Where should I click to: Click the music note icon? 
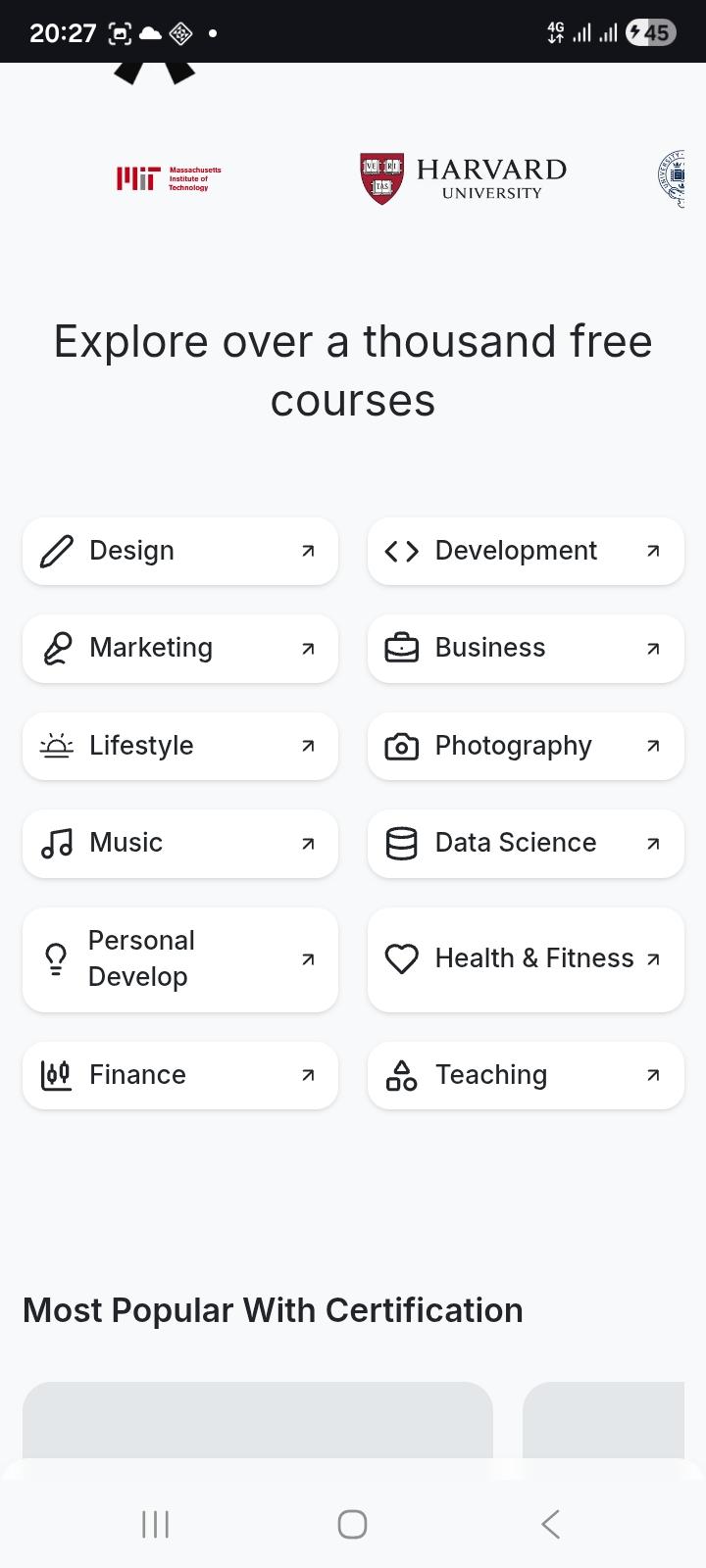pyautogui.click(x=57, y=843)
